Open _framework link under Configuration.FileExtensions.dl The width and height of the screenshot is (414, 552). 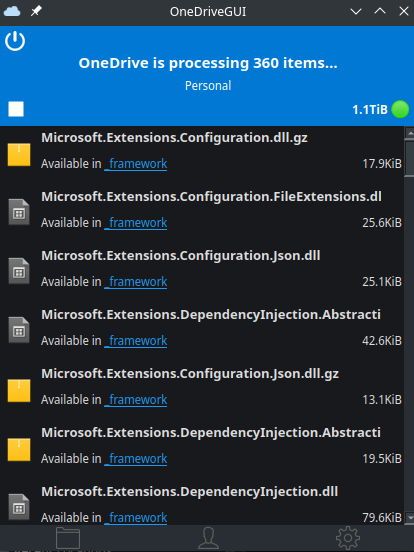tap(136, 223)
